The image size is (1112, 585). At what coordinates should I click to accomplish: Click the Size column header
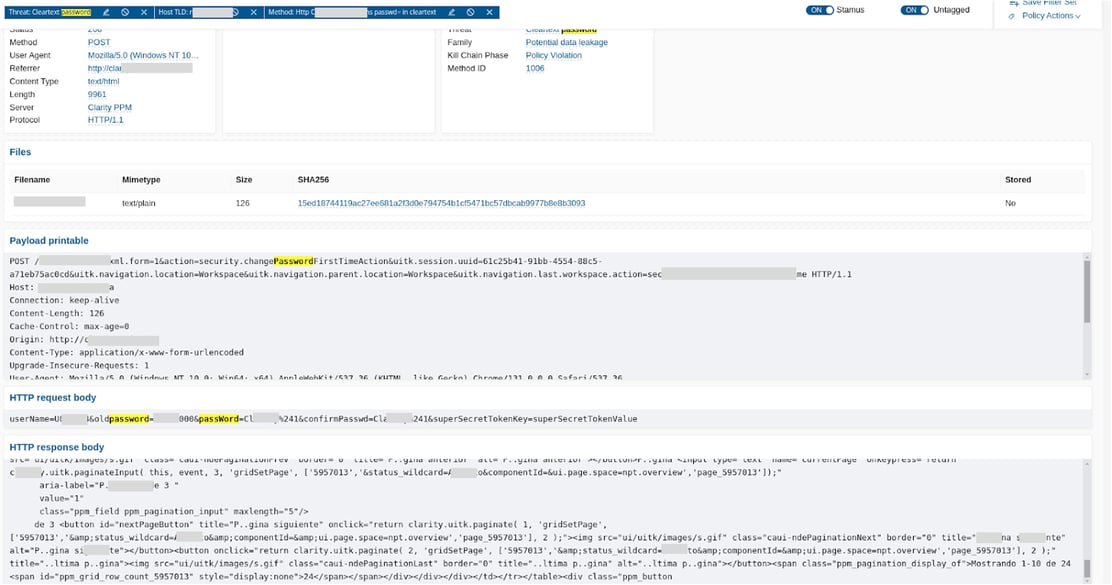(x=244, y=180)
